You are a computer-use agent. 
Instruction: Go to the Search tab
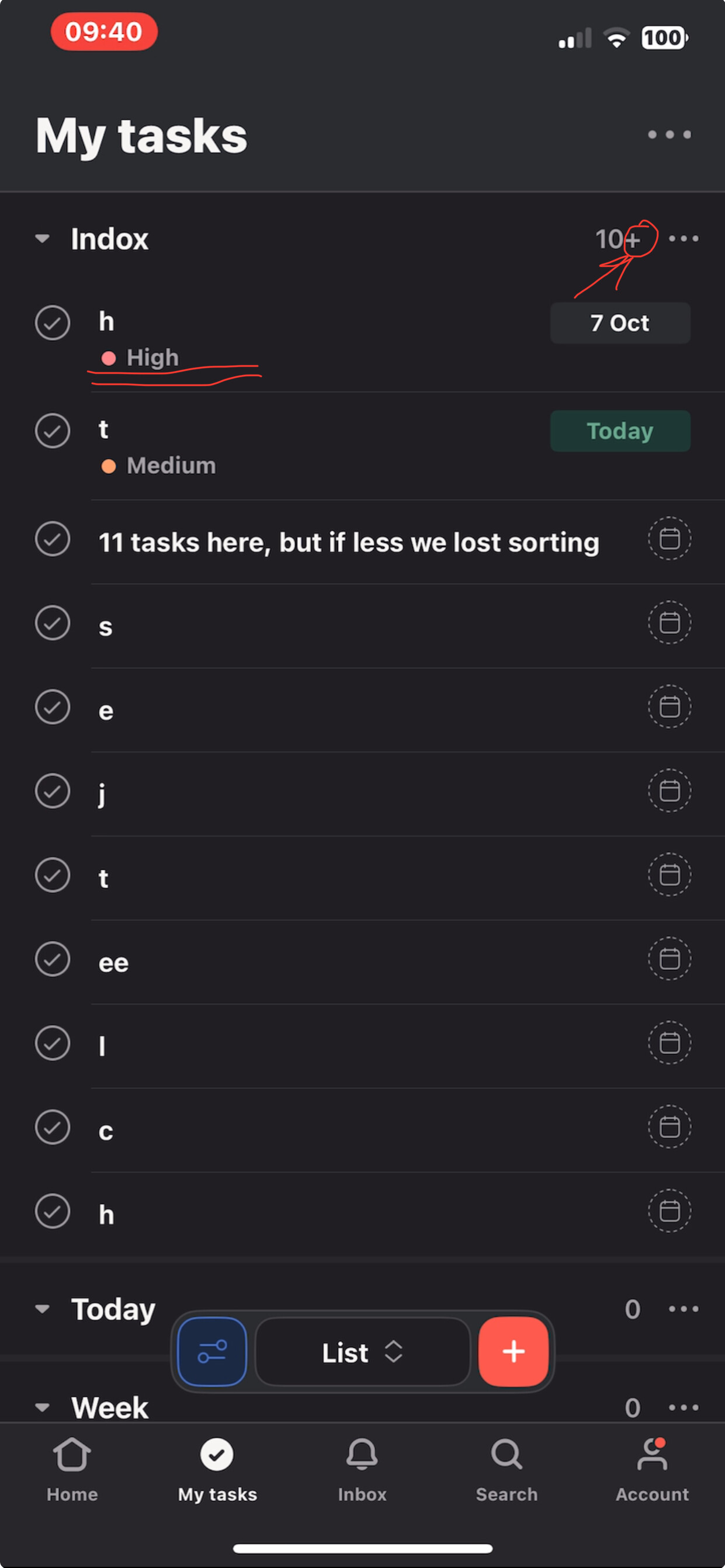pos(507,1468)
